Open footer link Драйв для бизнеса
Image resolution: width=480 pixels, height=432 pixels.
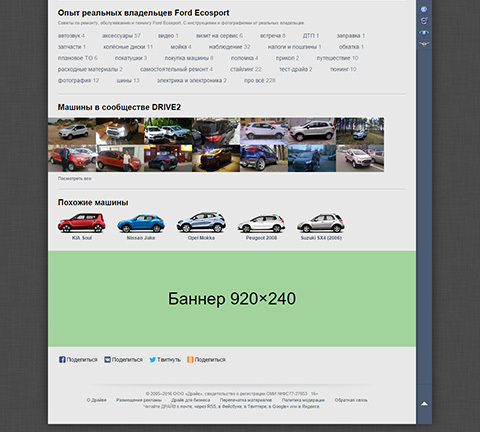tap(191, 400)
